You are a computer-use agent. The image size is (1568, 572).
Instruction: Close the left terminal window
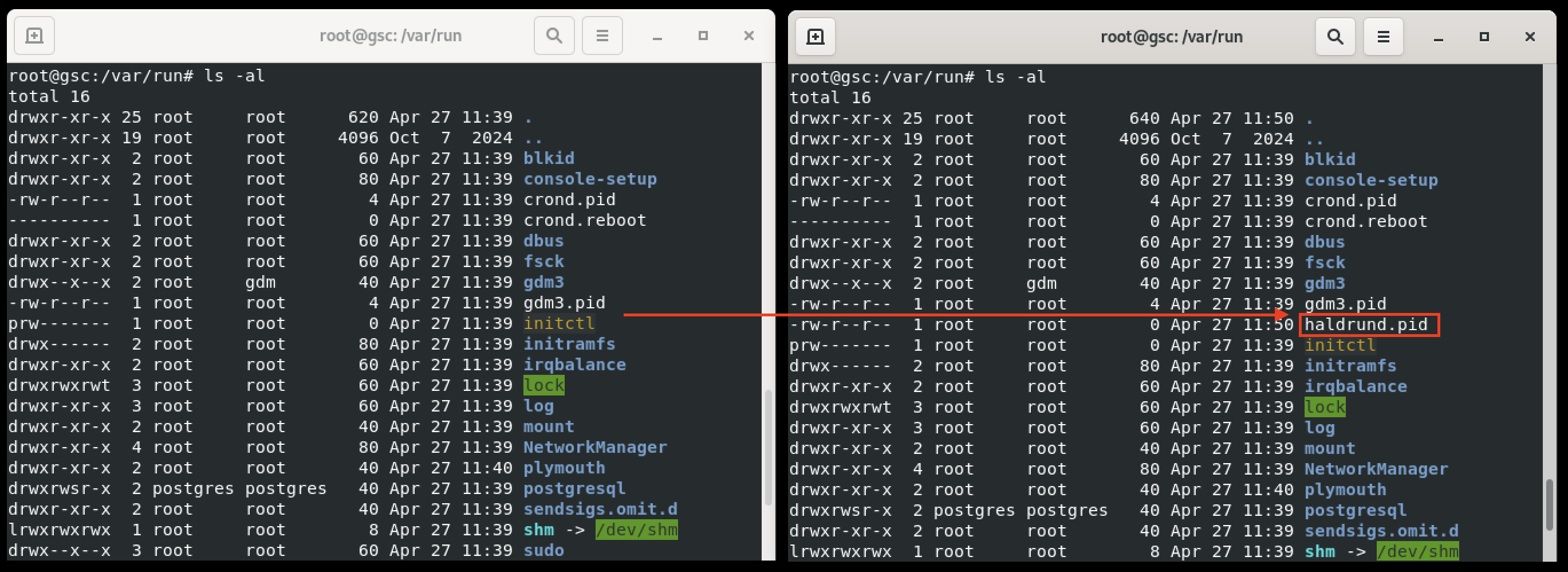[749, 36]
